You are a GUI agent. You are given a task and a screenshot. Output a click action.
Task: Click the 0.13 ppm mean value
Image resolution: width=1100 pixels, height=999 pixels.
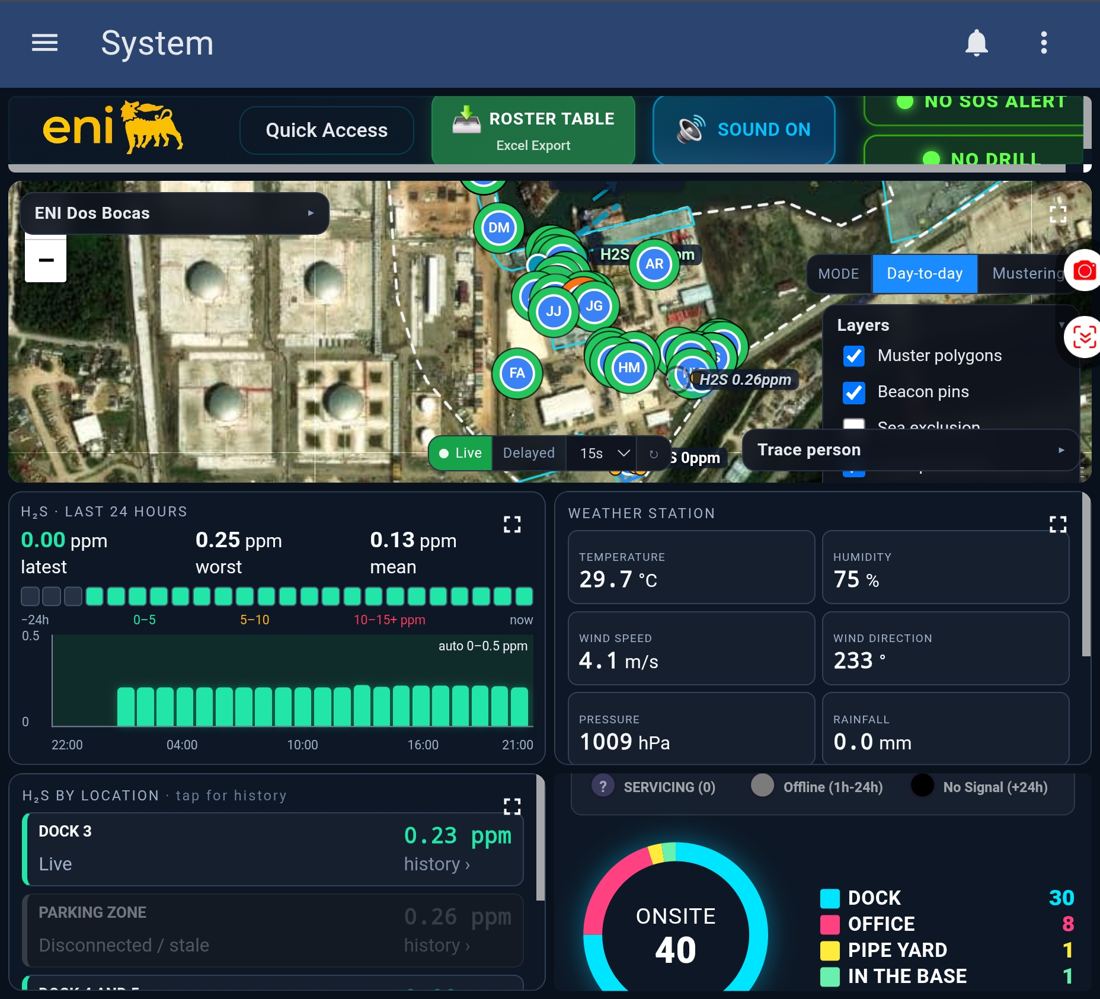click(413, 540)
